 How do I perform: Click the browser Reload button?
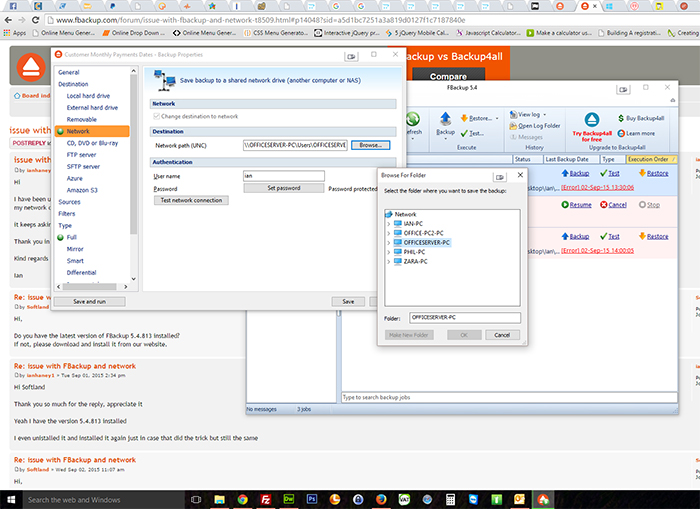(36, 20)
